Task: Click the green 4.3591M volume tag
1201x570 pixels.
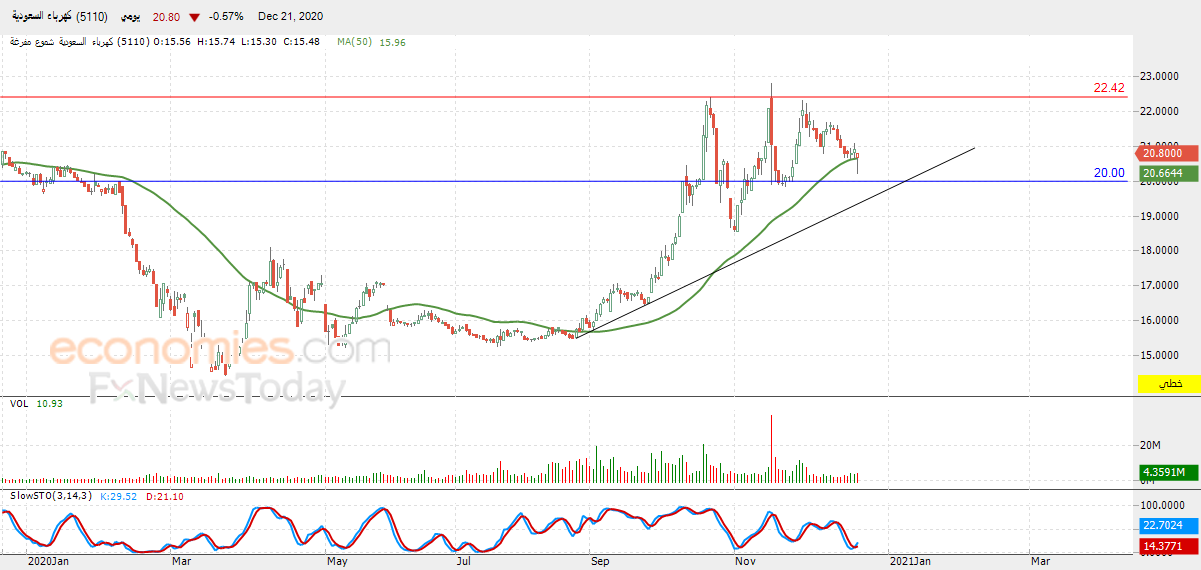Action: click(1167, 472)
